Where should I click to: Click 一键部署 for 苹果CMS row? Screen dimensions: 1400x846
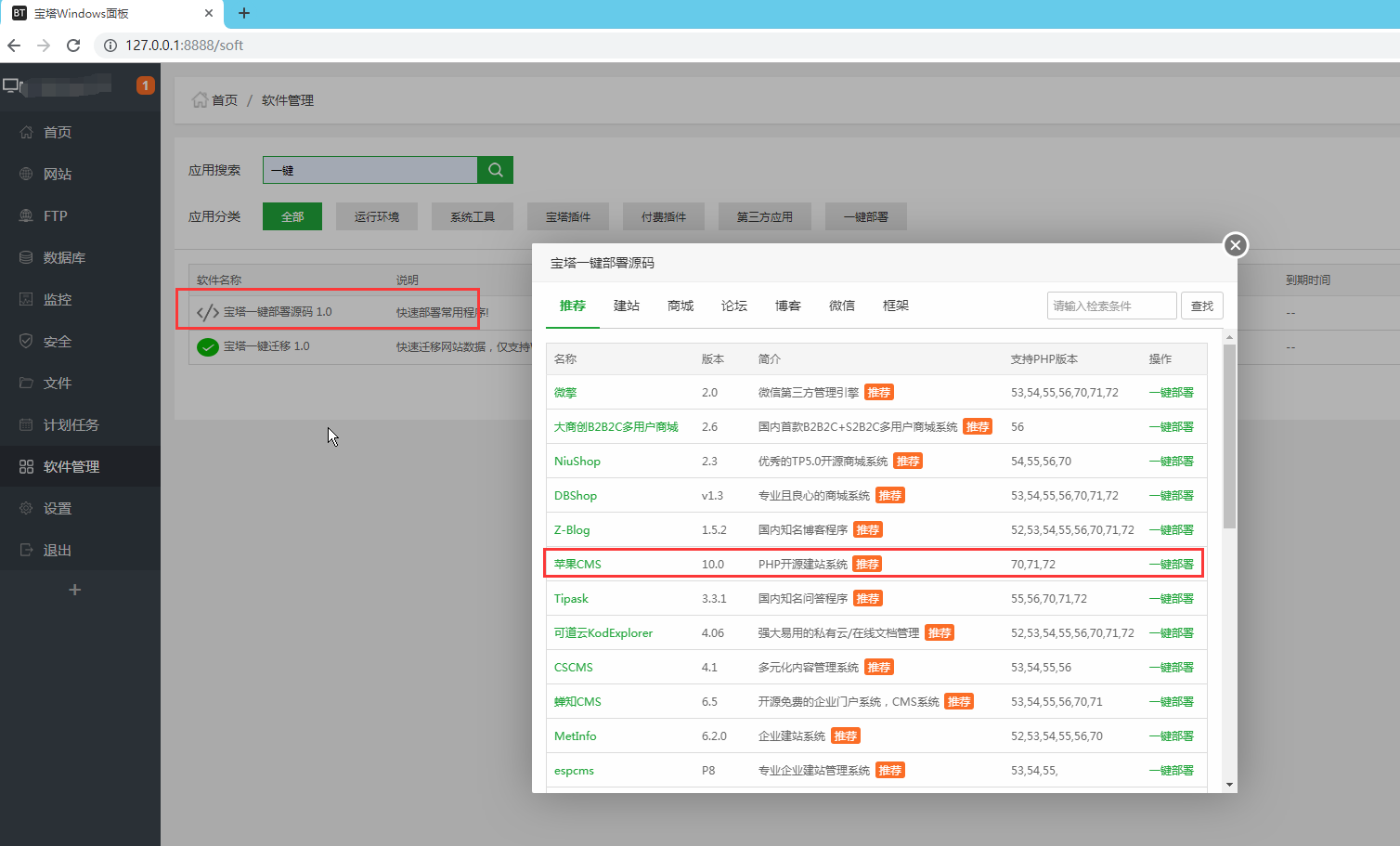coord(1172,565)
